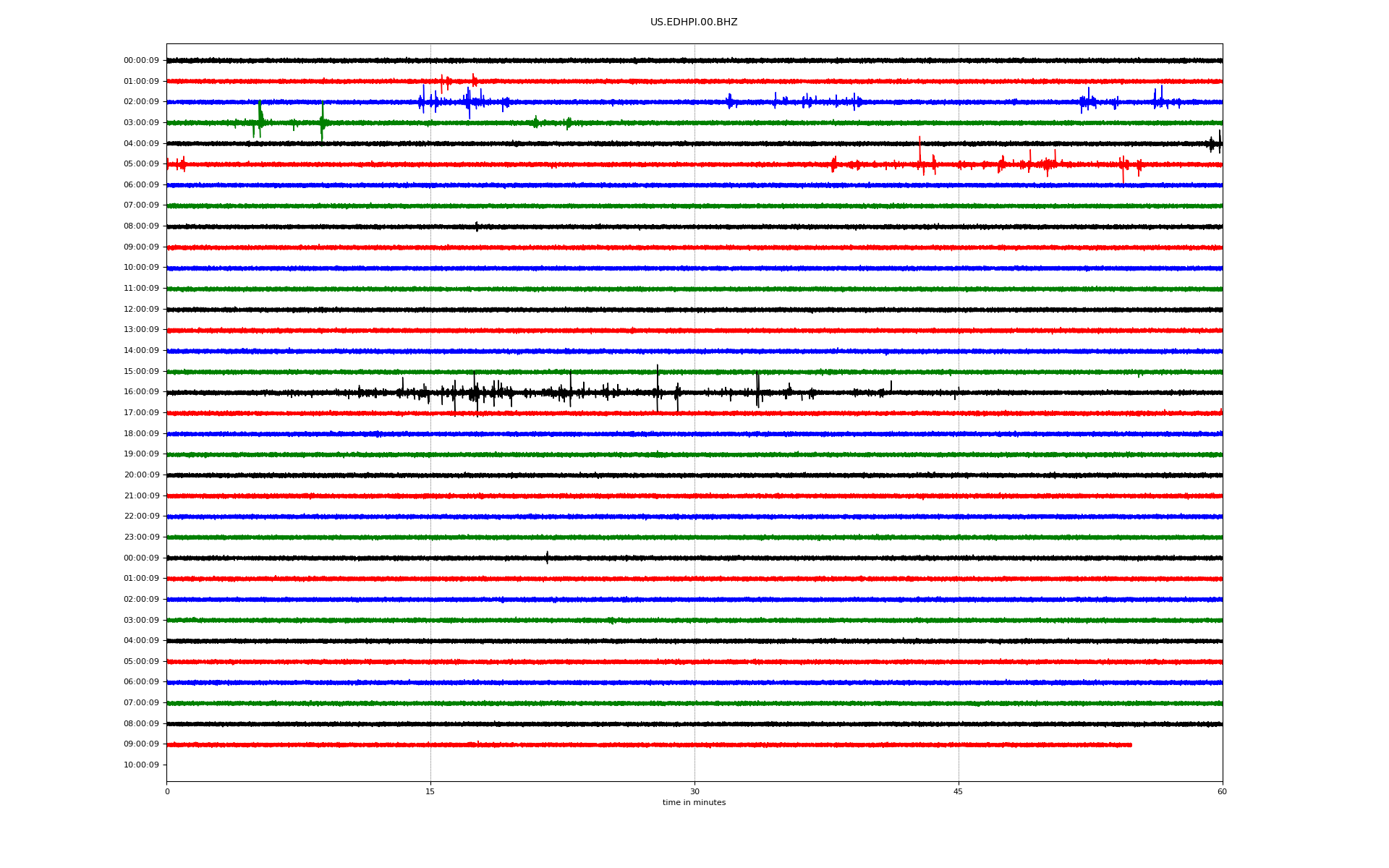Click the 0 tick label on x-axis

click(167, 791)
